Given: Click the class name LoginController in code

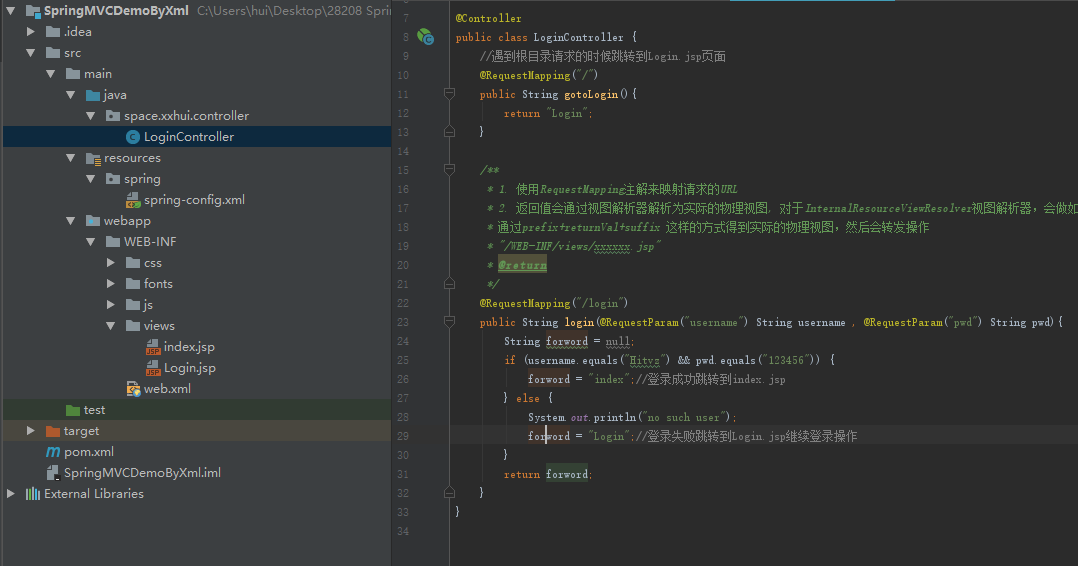Looking at the screenshot, I should coord(578,37).
